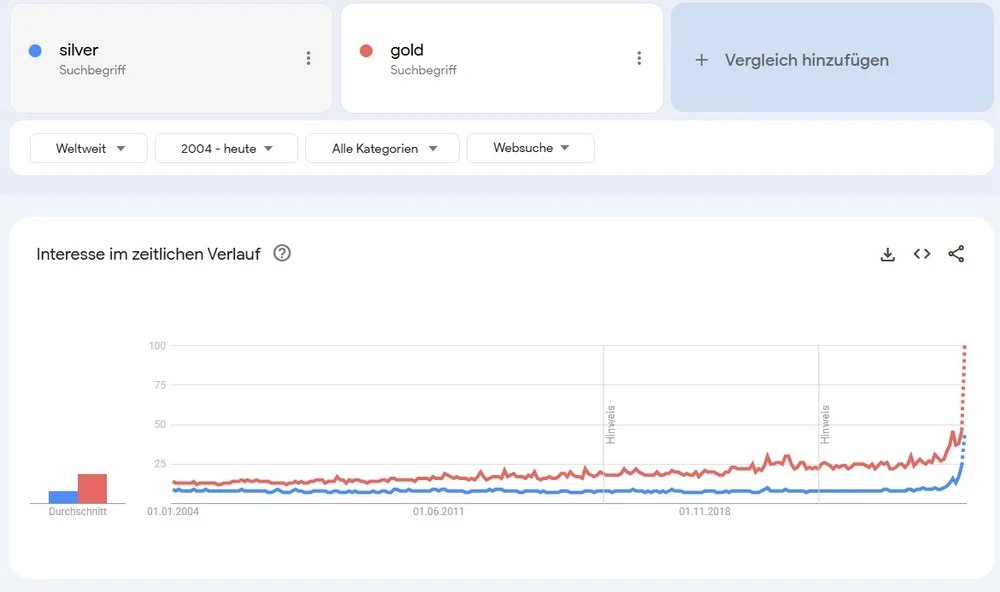
Task: Click the red dot beside gold
Action: pyautogui.click(x=366, y=50)
